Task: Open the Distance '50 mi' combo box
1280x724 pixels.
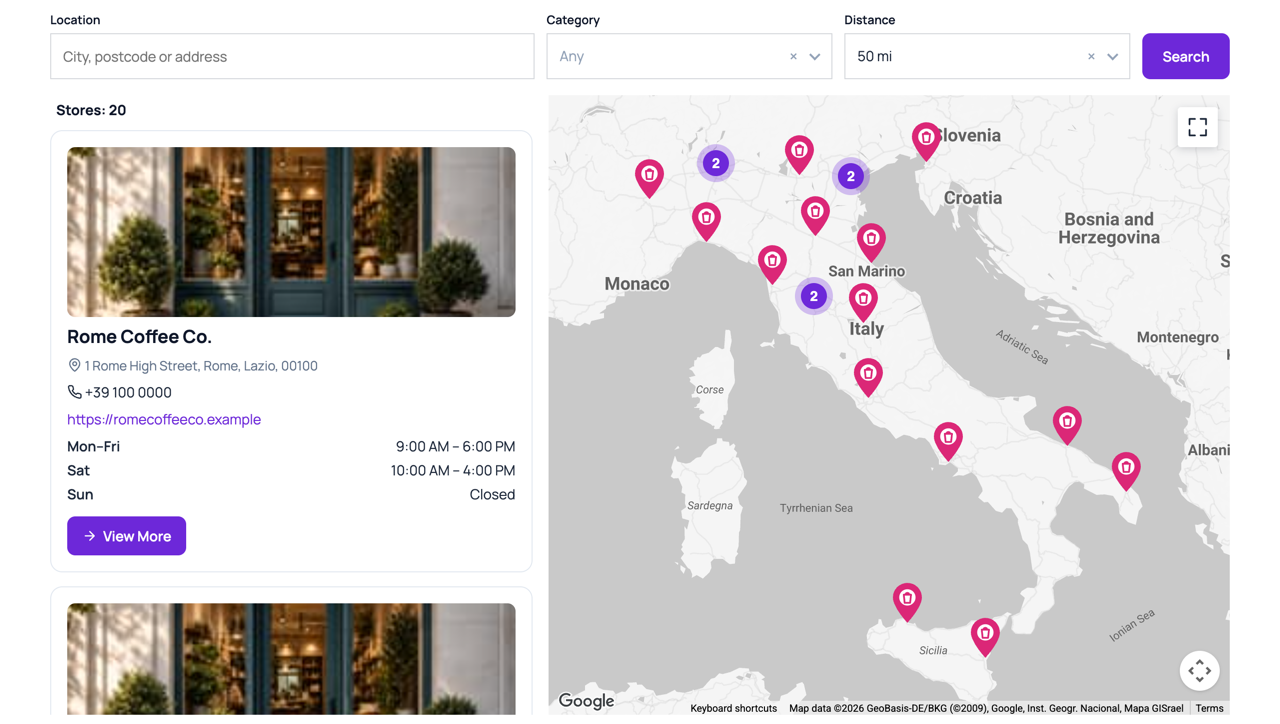Action: tap(987, 56)
